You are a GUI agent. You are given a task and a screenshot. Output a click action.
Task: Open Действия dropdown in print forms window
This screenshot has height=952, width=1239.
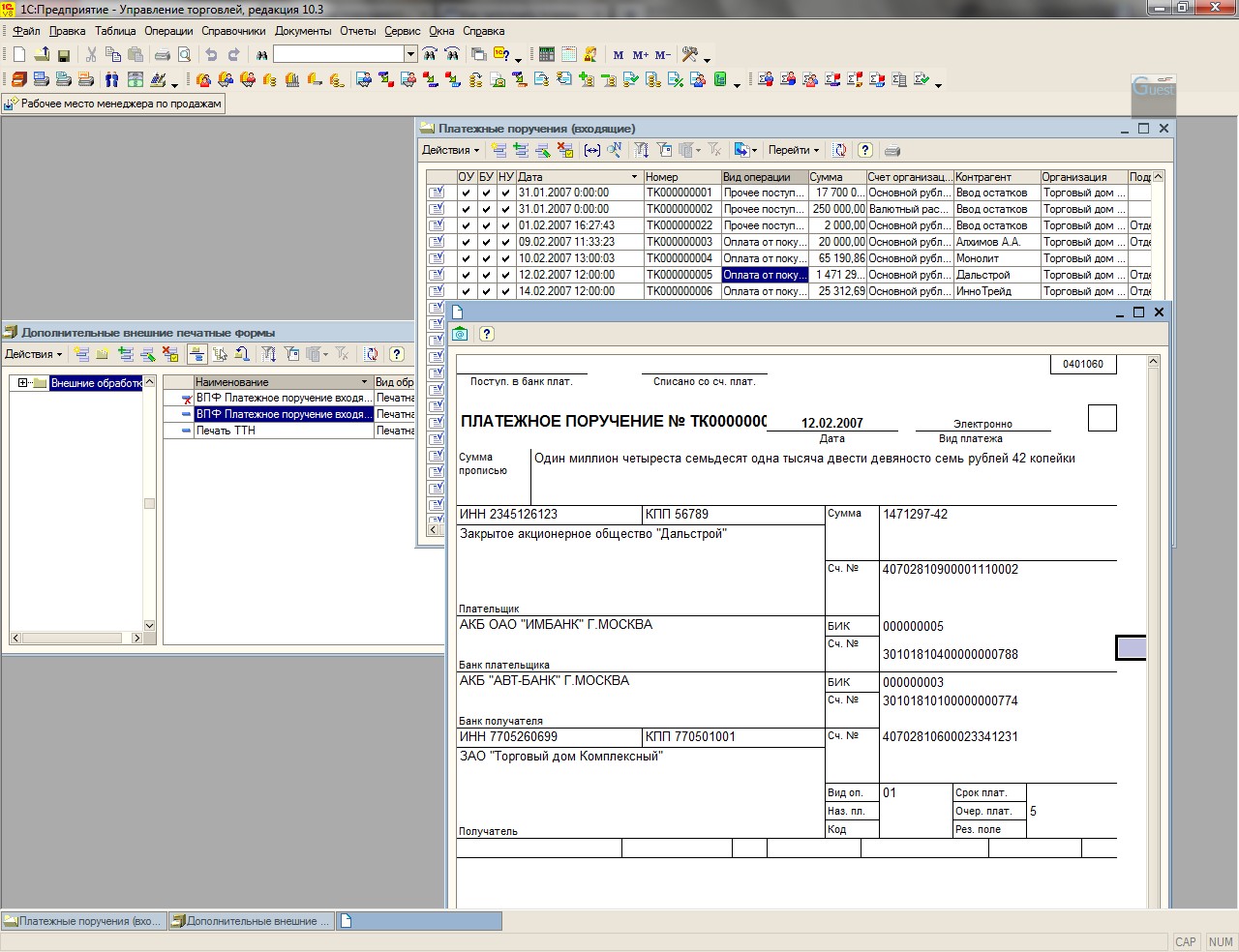pos(33,354)
